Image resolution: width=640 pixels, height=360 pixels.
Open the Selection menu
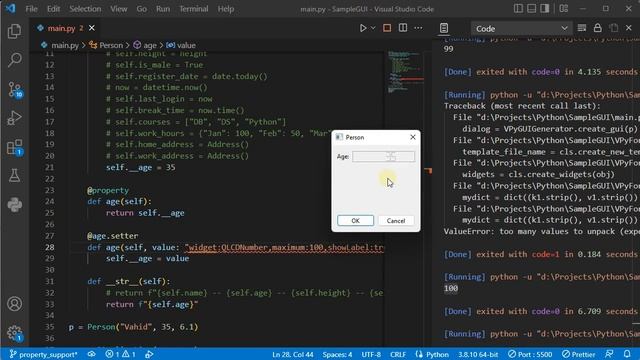(x=85, y=9)
